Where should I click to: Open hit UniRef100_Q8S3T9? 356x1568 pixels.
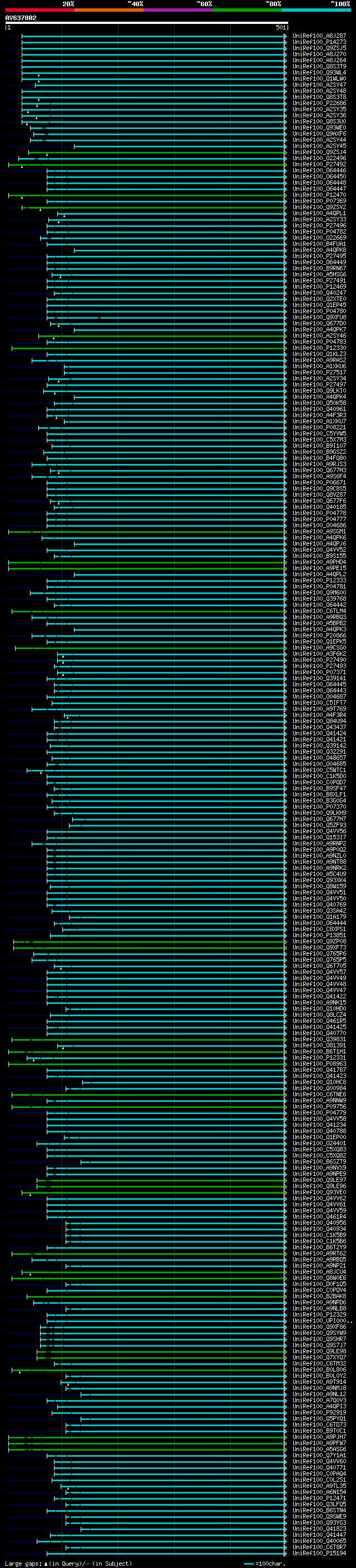click(x=319, y=66)
